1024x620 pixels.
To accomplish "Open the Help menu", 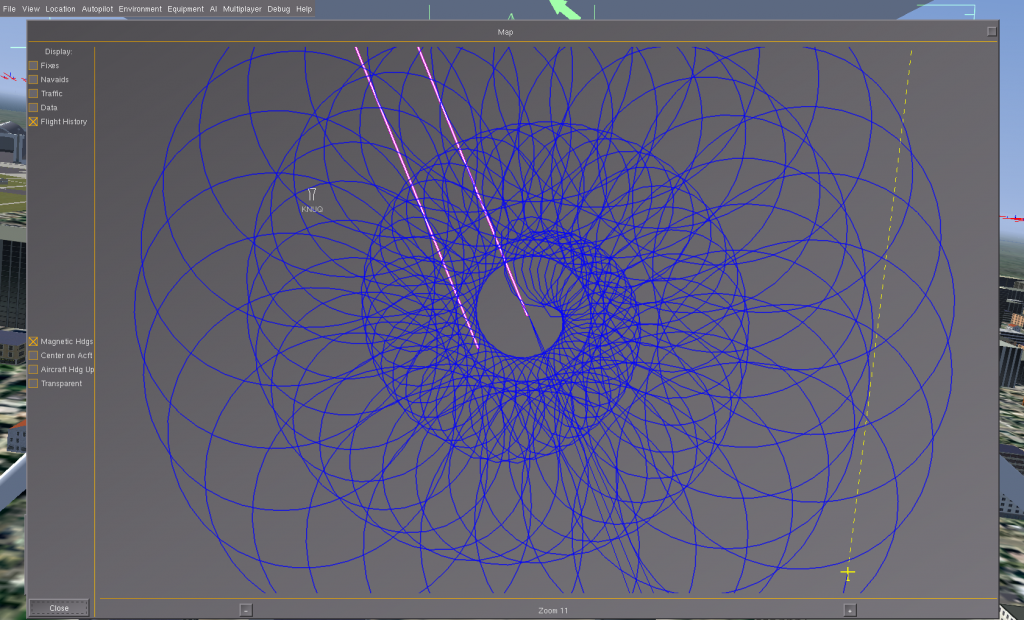I will (304, 9).
